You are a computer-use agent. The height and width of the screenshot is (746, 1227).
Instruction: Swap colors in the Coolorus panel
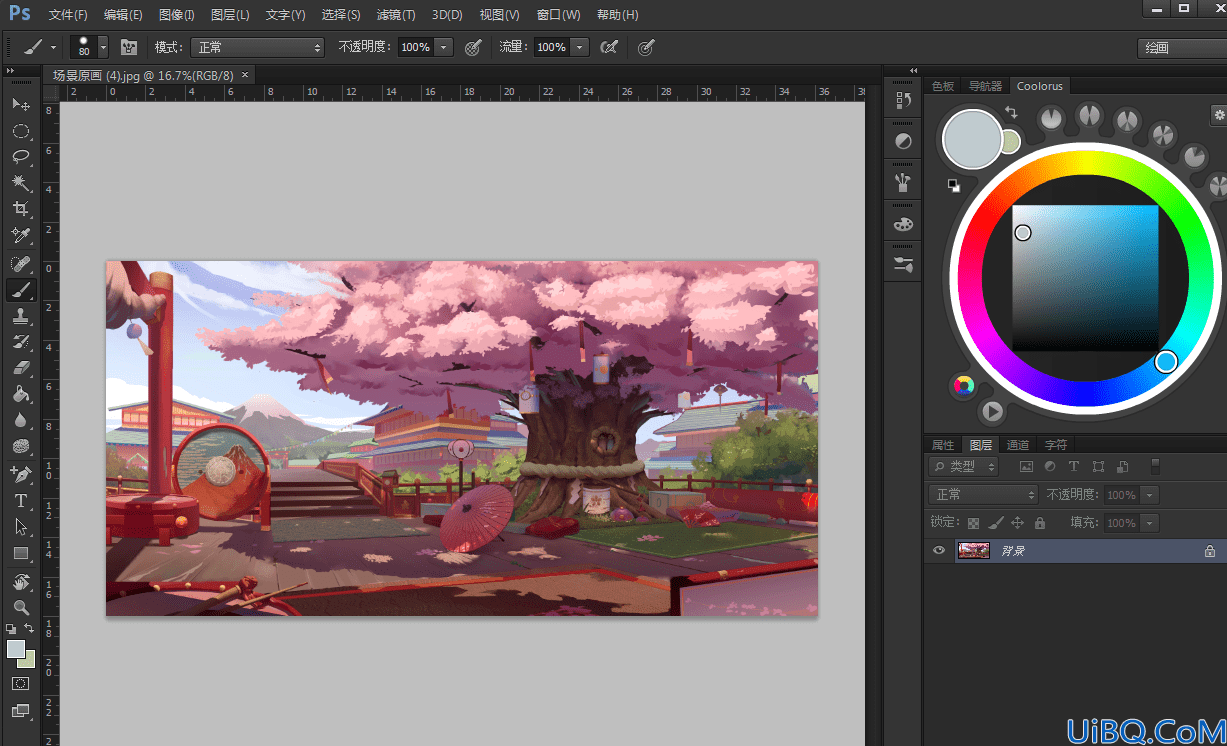[x=1011, y=113]
